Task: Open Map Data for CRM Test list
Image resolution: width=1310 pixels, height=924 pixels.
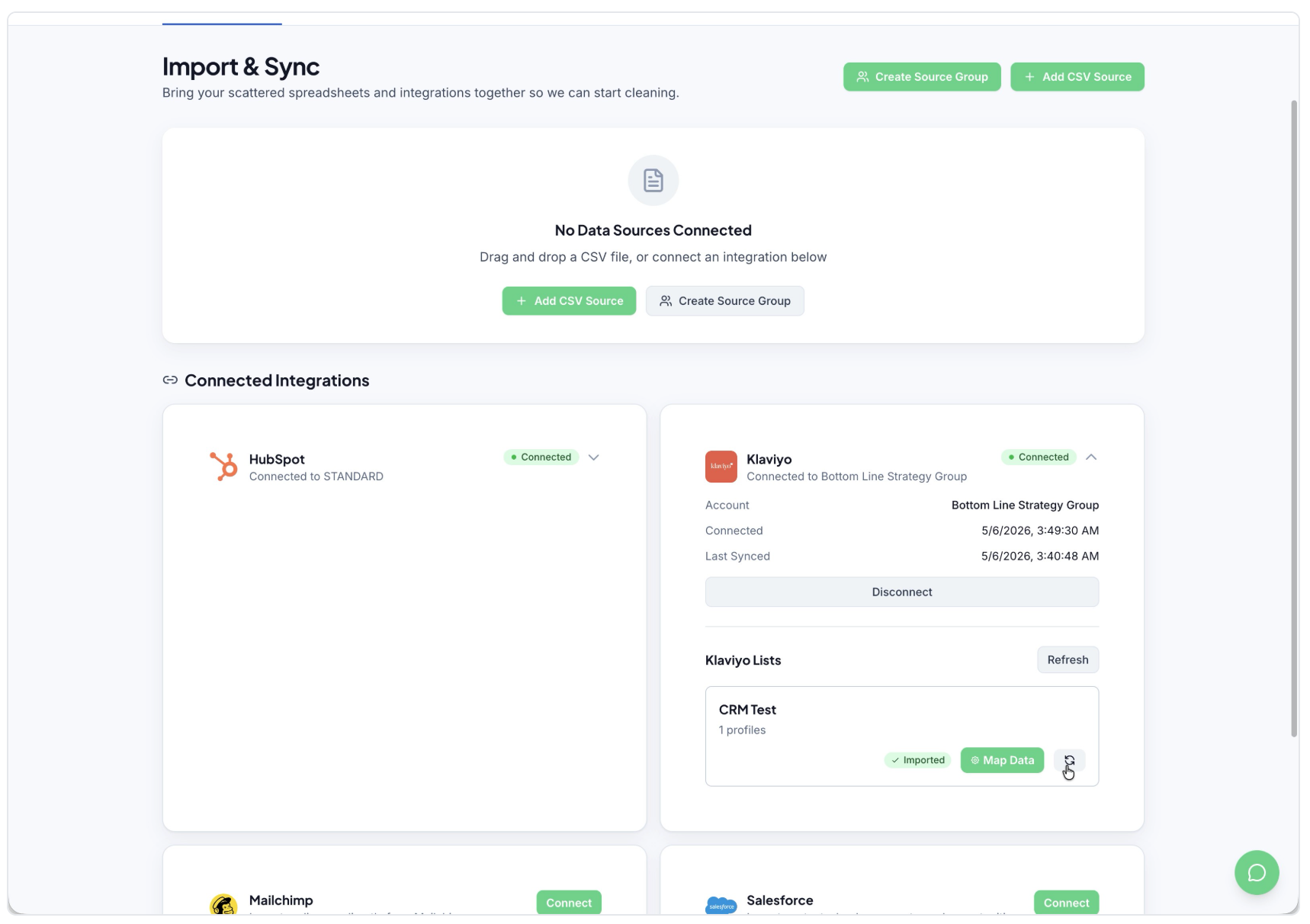Action: click(x=1002, y=761)
